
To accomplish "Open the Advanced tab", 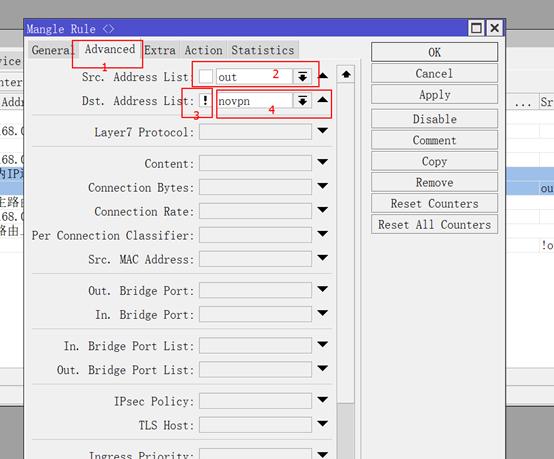I will tap(110, 49).
